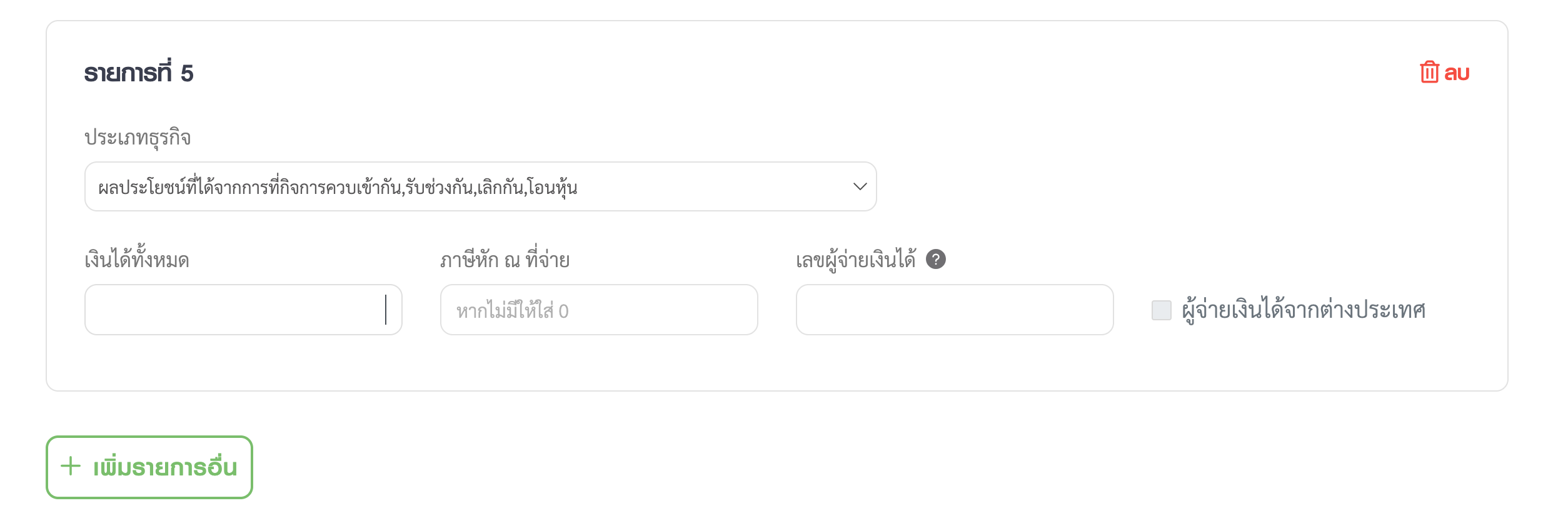Click the ภาษีหัก ณ ที่จ่าย input field
Viewport: 1568px width, 528px height.
pyautogui.click(x=599, y=310)
